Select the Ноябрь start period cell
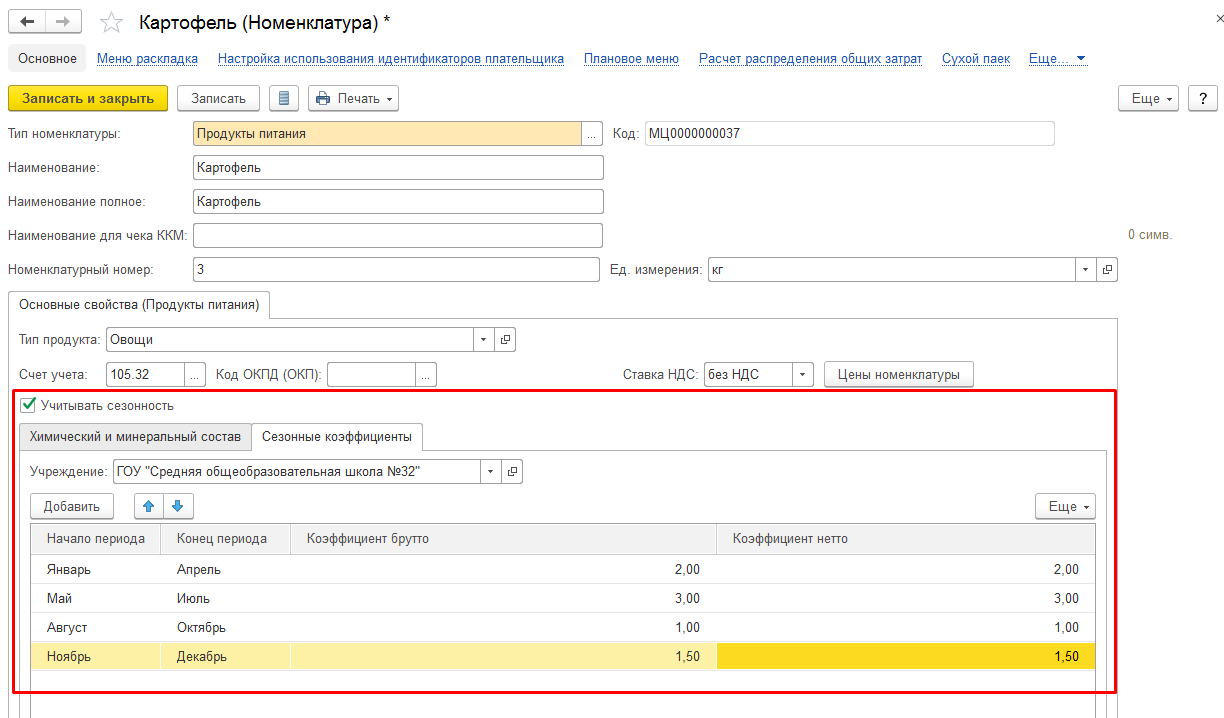The height and width of the screenshot is (718, 1224). 96,656
